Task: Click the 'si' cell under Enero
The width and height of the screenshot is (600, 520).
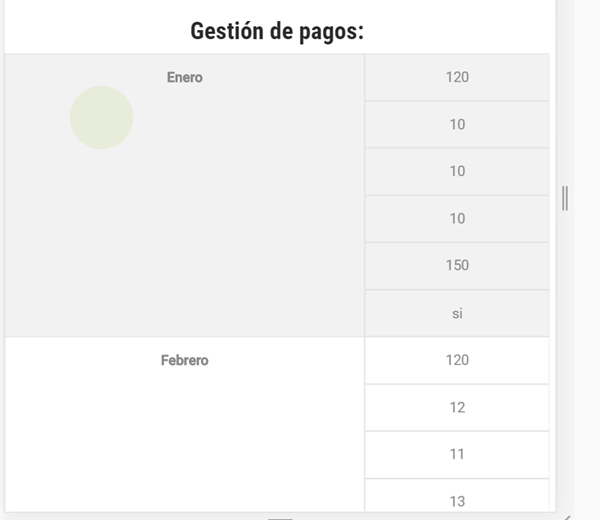Action: pyautogui.click(x=457, y=313)
